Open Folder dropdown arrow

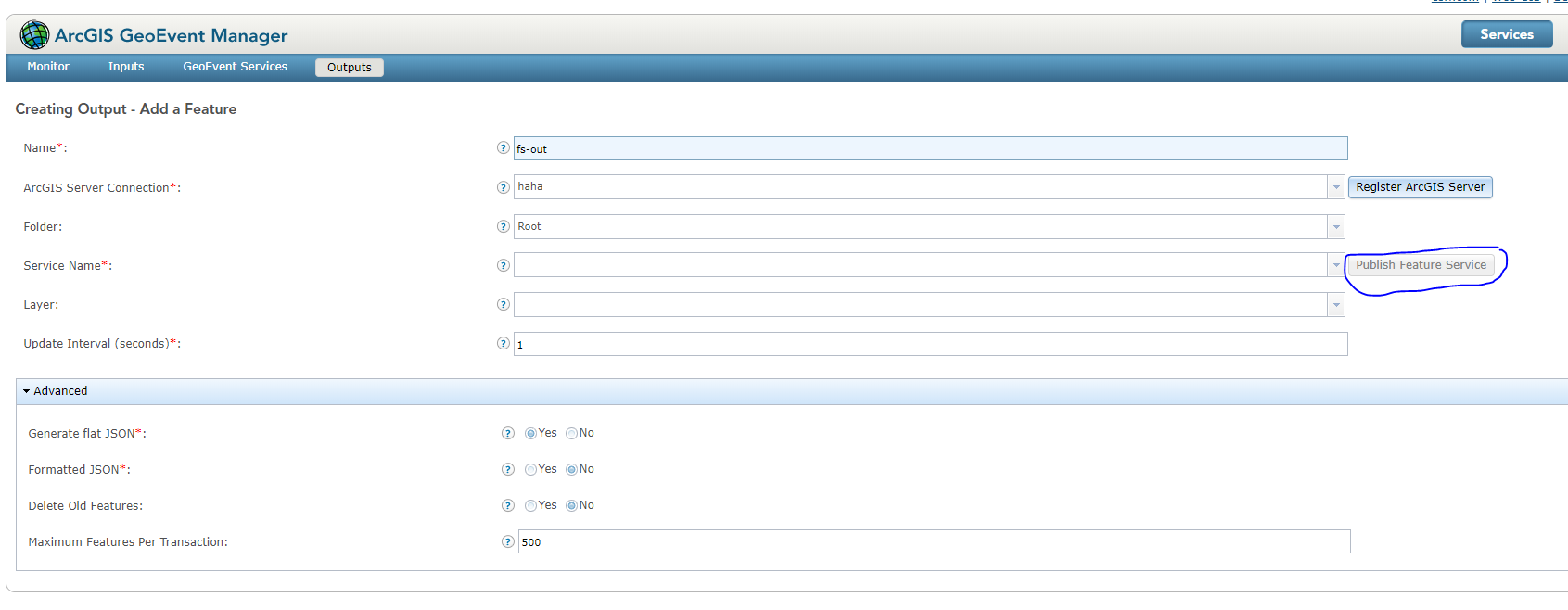pos(1336,226)
